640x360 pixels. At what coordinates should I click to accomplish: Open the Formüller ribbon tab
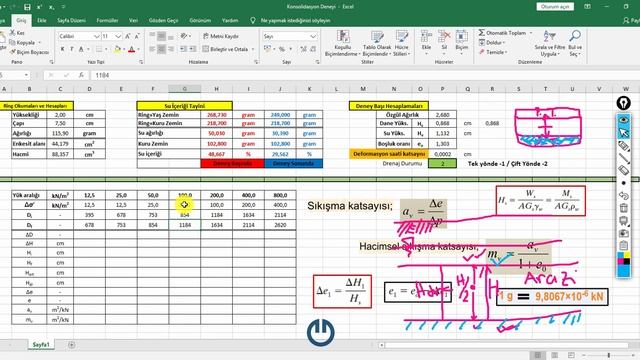click(x=107, y=20)
